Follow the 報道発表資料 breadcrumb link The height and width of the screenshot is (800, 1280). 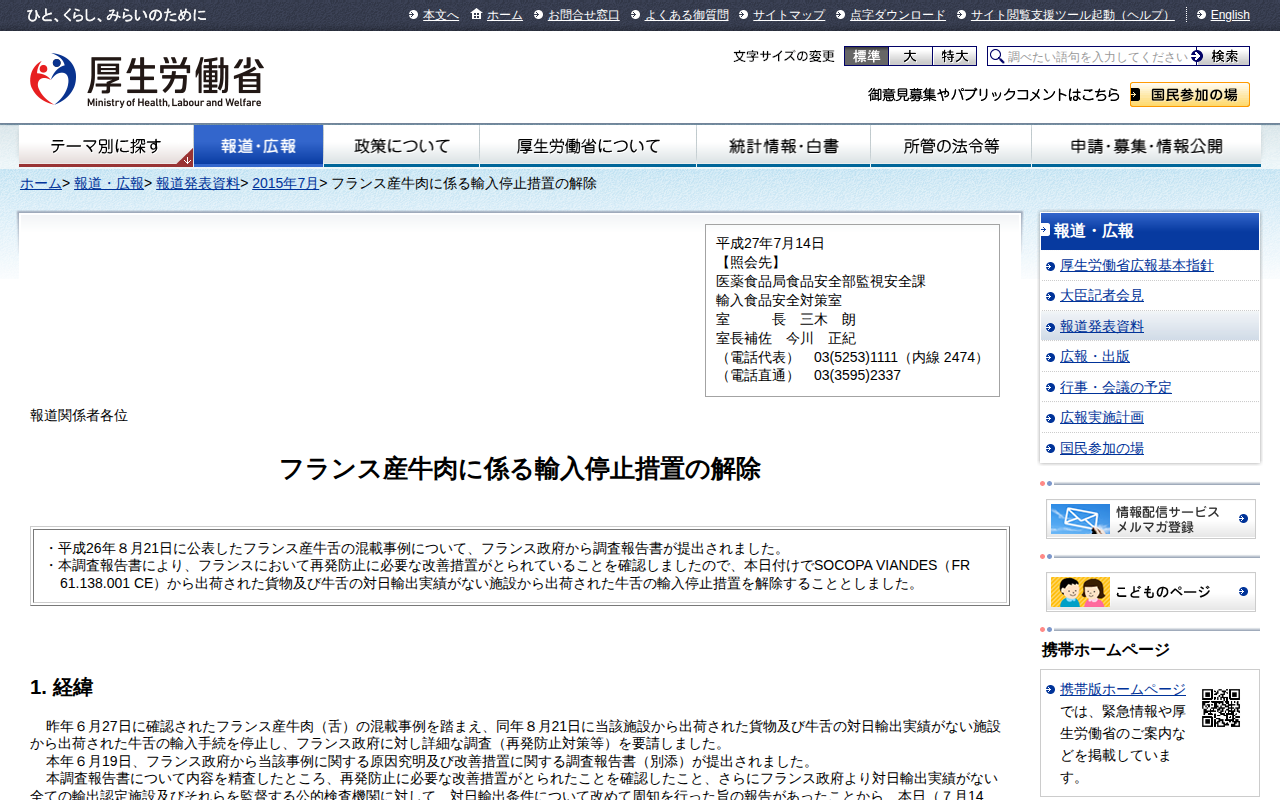[198, 183]
